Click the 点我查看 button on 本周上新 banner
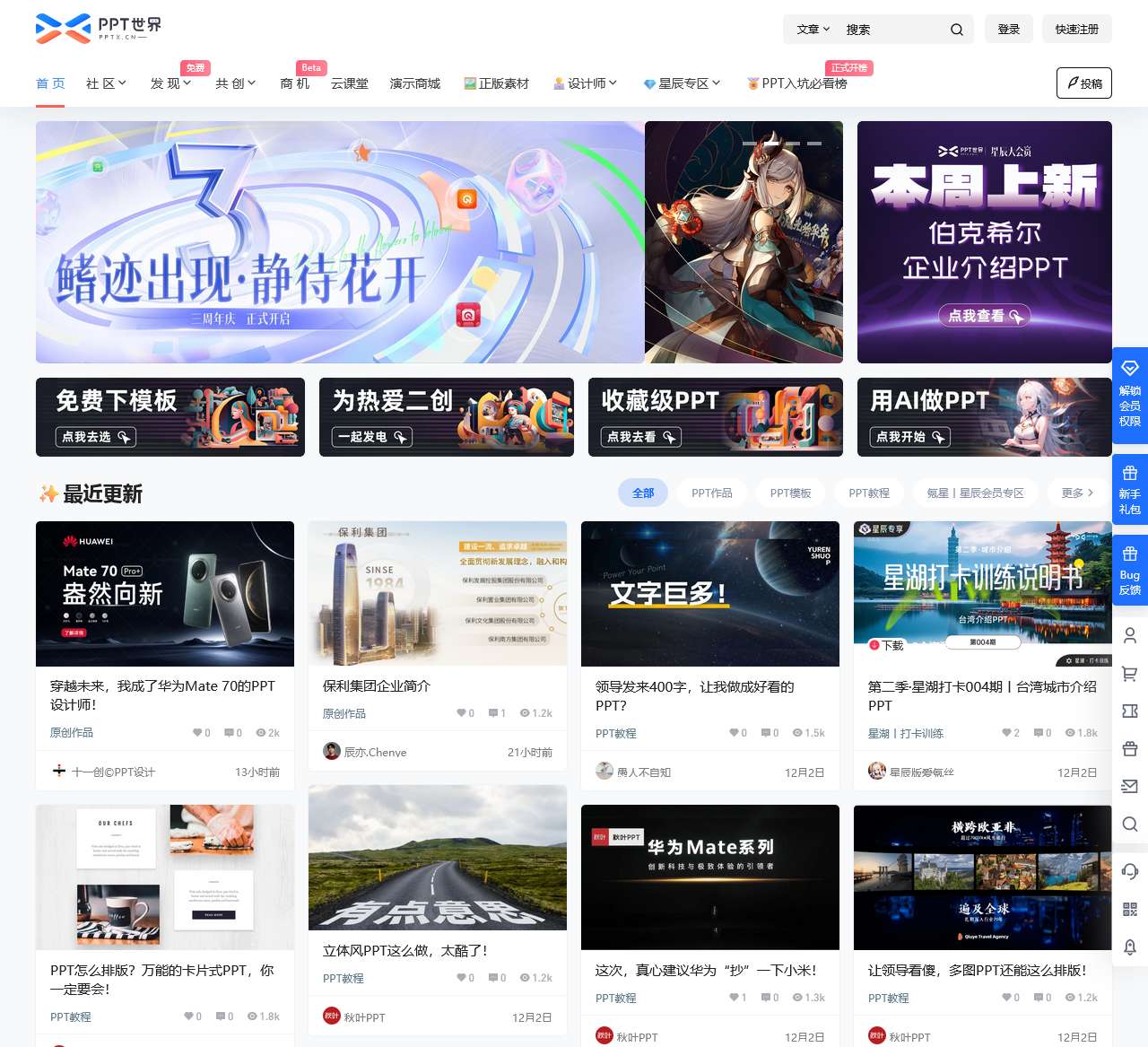Screen dimensions: 1148x1047 coord(985,316)
